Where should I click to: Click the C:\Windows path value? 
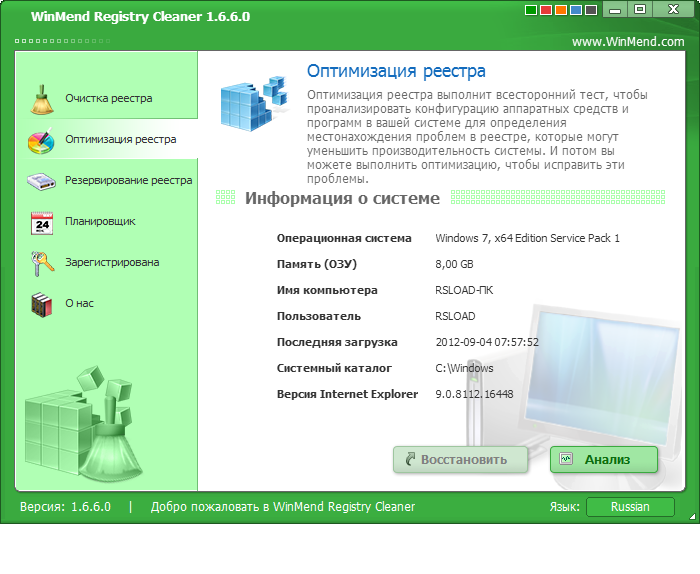[x=464, y=368]
